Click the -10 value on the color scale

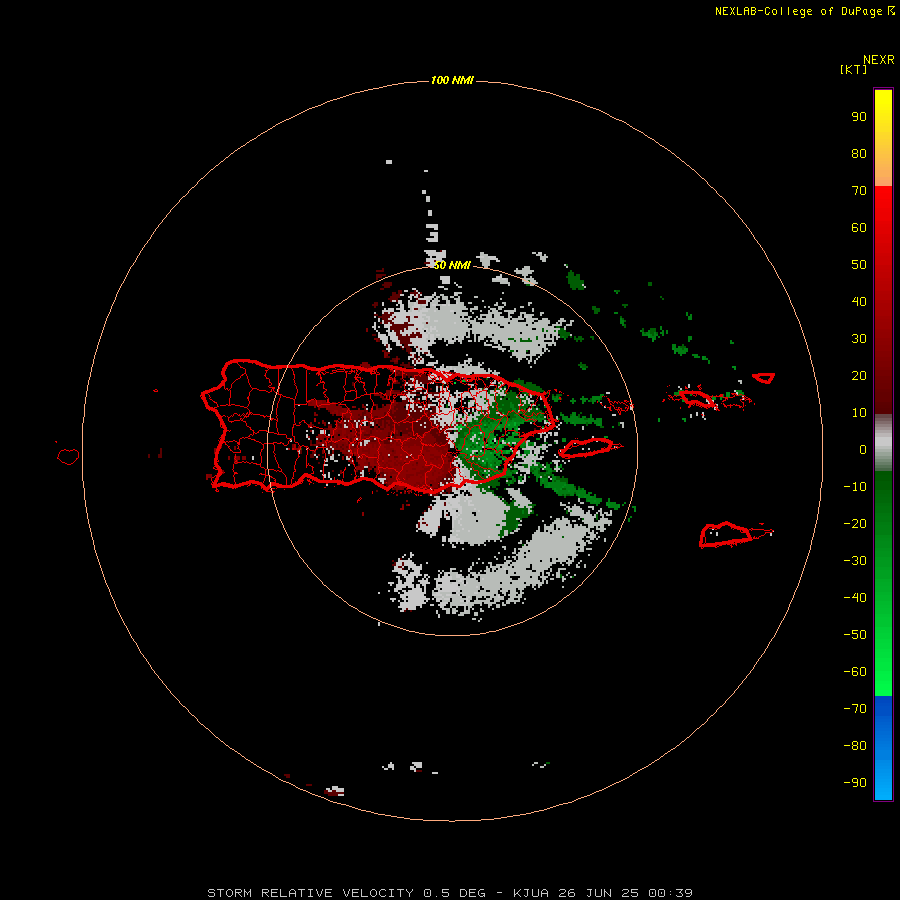click(x=855, y=487)
